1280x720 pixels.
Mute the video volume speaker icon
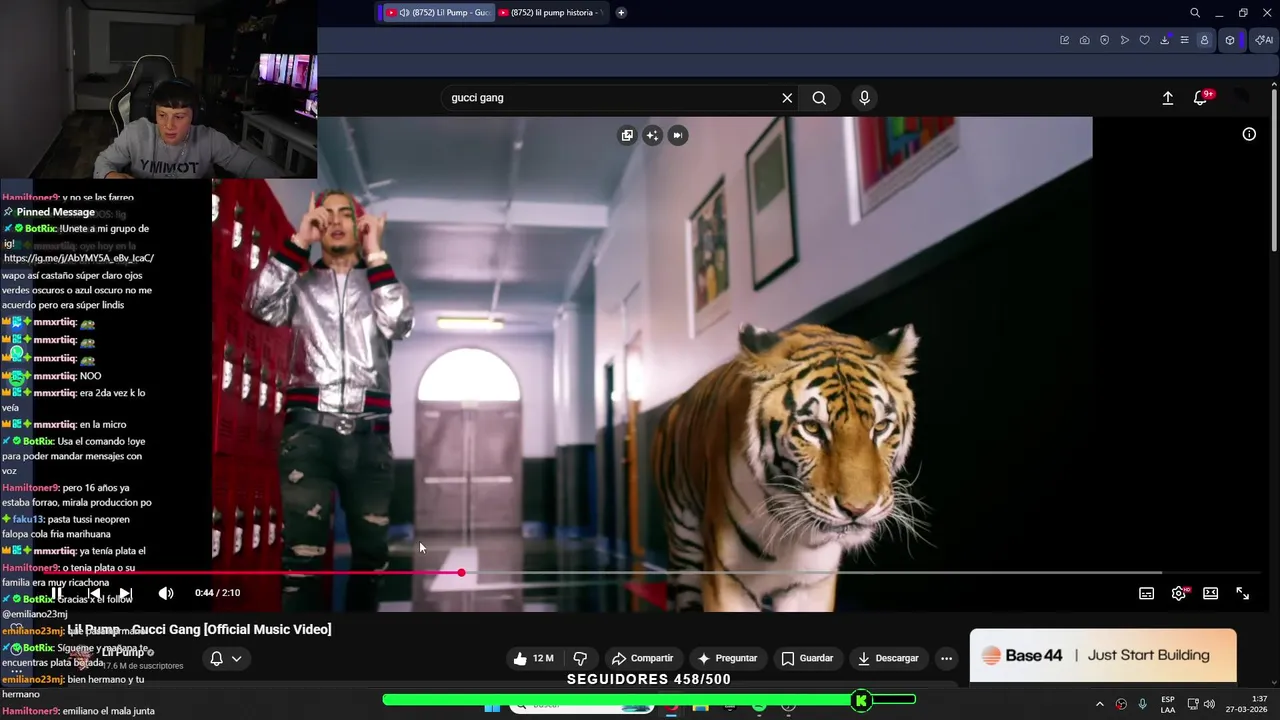pos(166,593)
